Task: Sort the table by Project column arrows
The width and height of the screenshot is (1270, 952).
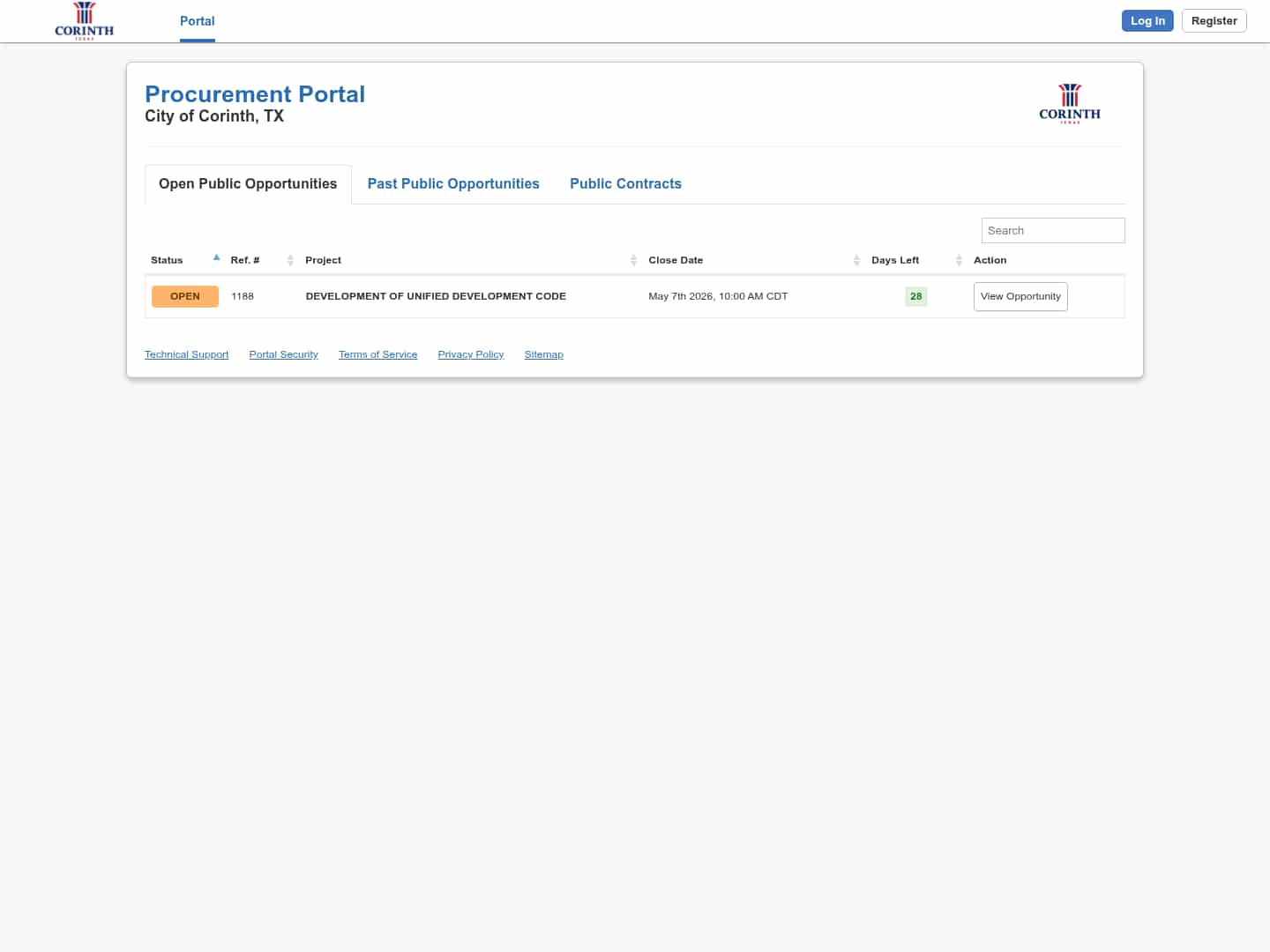Action: (632, 260)
